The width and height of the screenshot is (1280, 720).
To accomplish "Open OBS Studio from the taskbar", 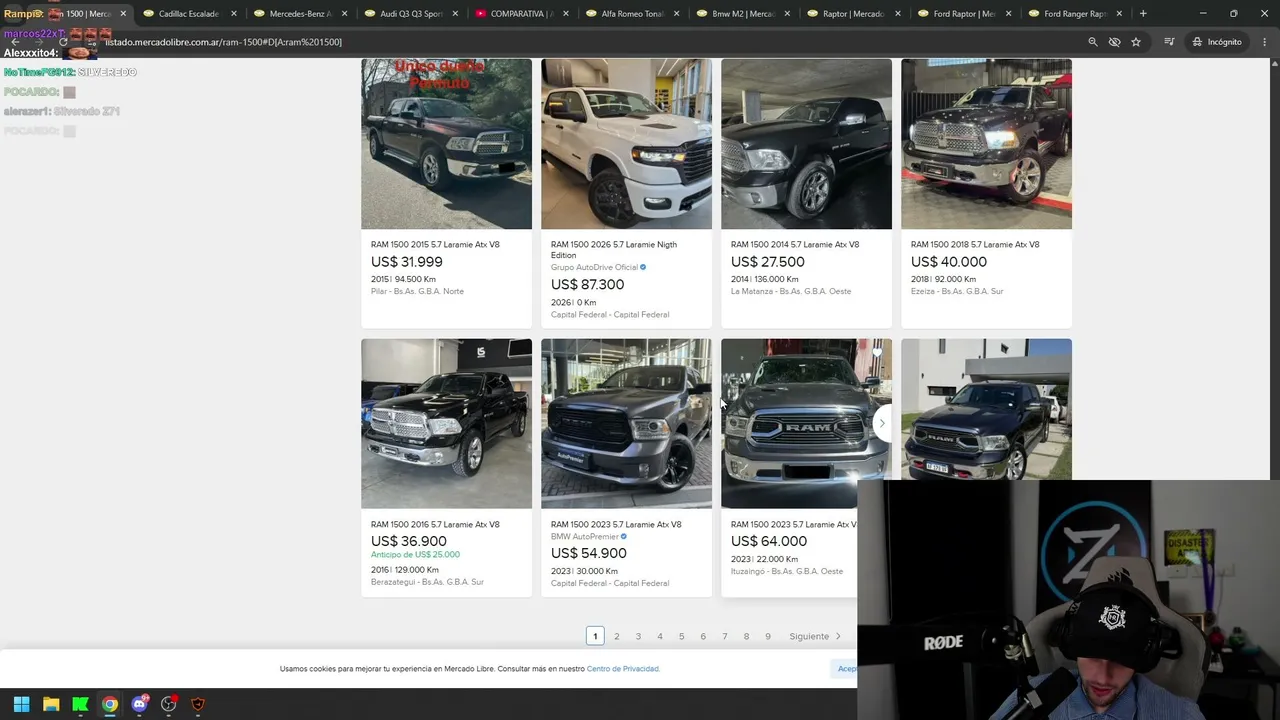I will pos(168,704).
